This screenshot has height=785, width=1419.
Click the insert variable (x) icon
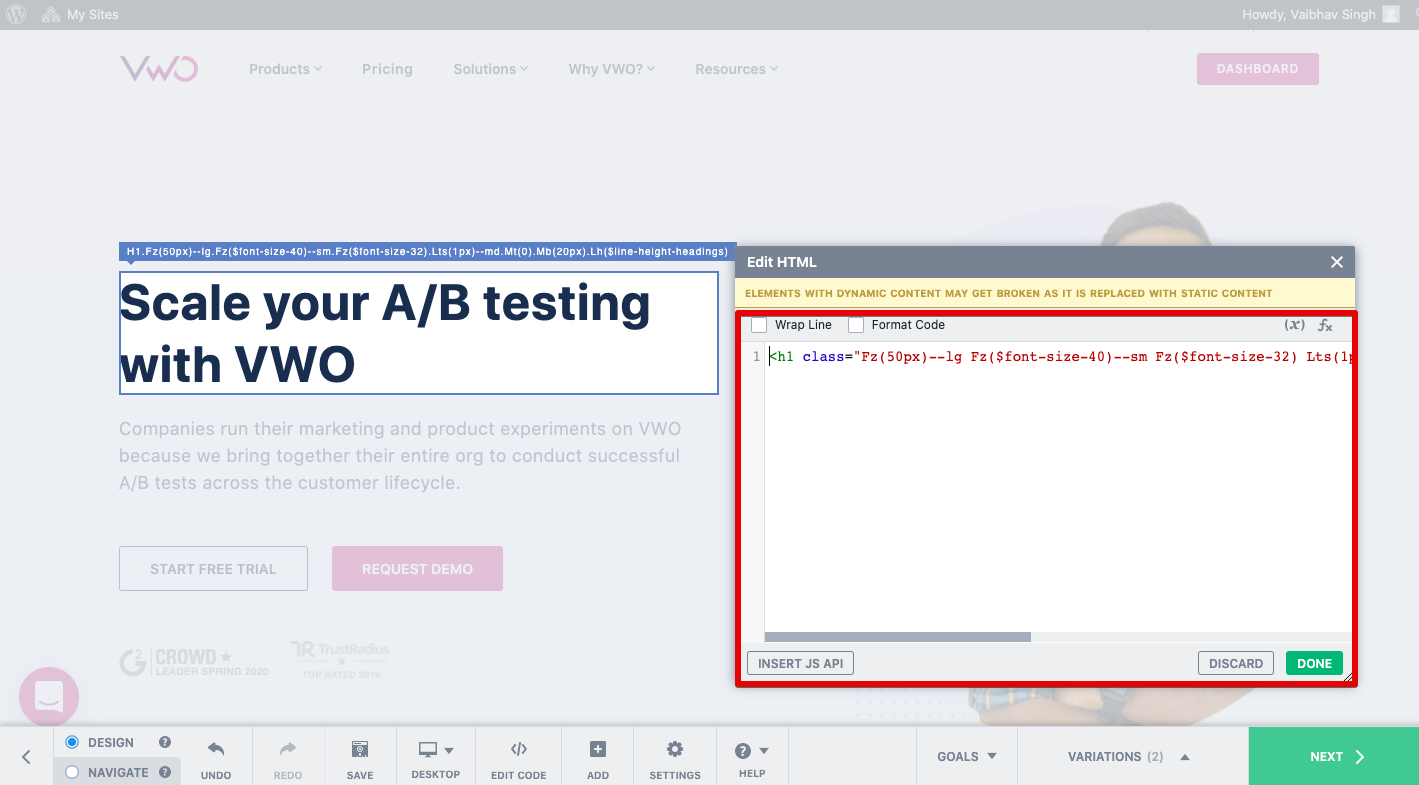(1295, 325)
